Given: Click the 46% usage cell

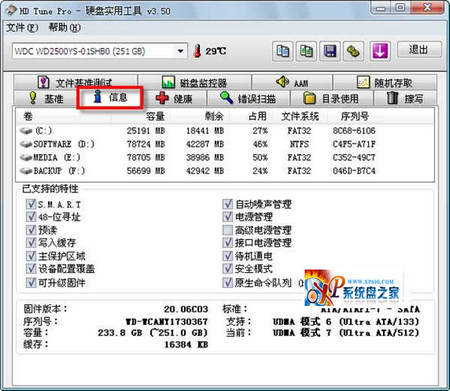Looking at the screenshot, I should 260,144.
